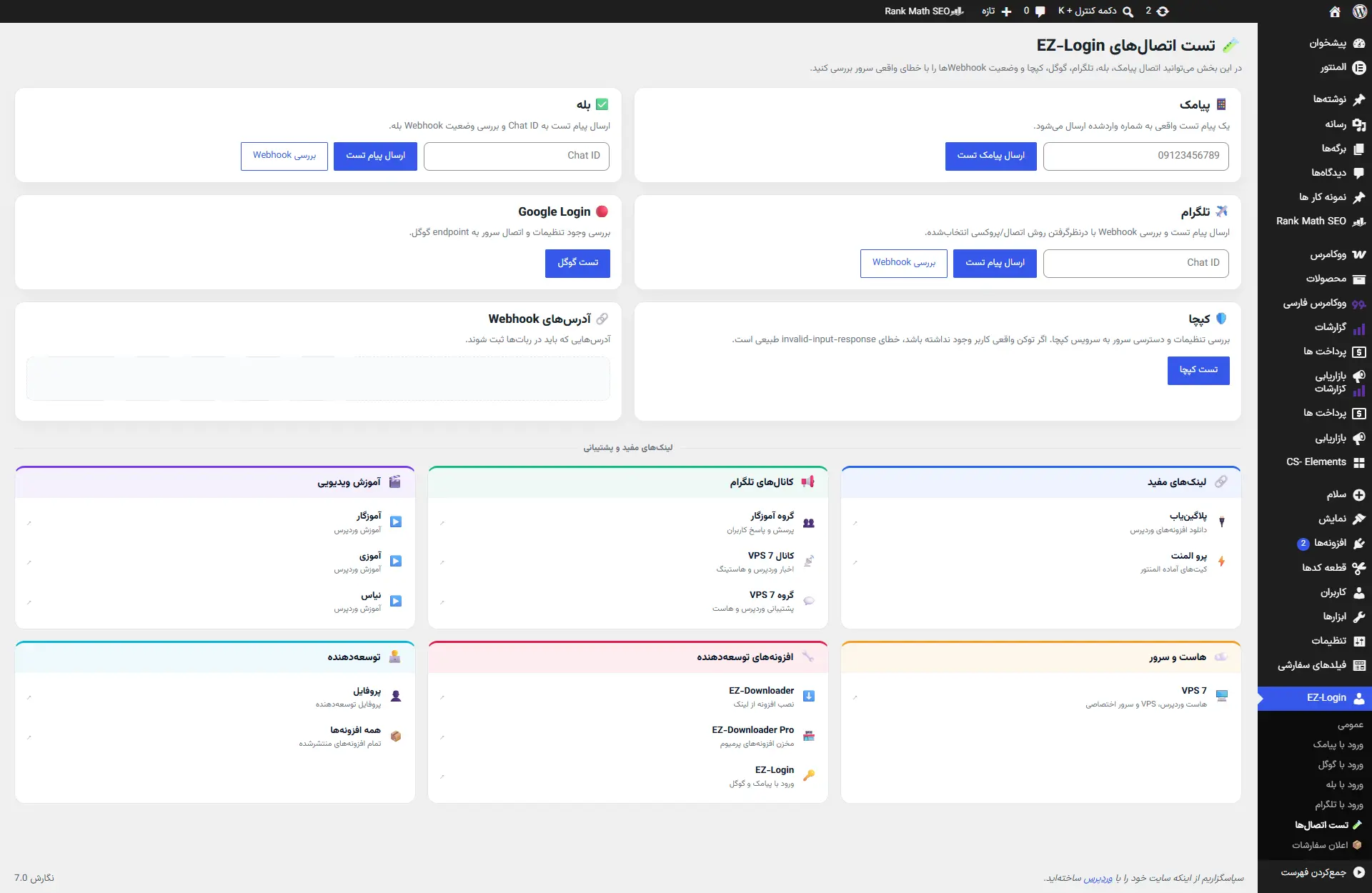This screenshot has width=1372, height=893.
Task: Open 'عمومی' general submenu
Action: (x=1351, y=725)
